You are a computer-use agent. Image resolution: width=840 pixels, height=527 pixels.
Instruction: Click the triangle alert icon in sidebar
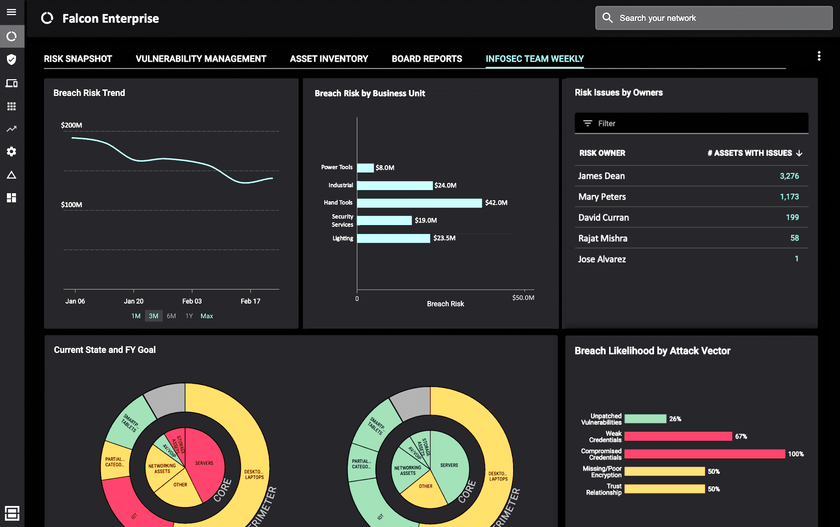point(11,175)
